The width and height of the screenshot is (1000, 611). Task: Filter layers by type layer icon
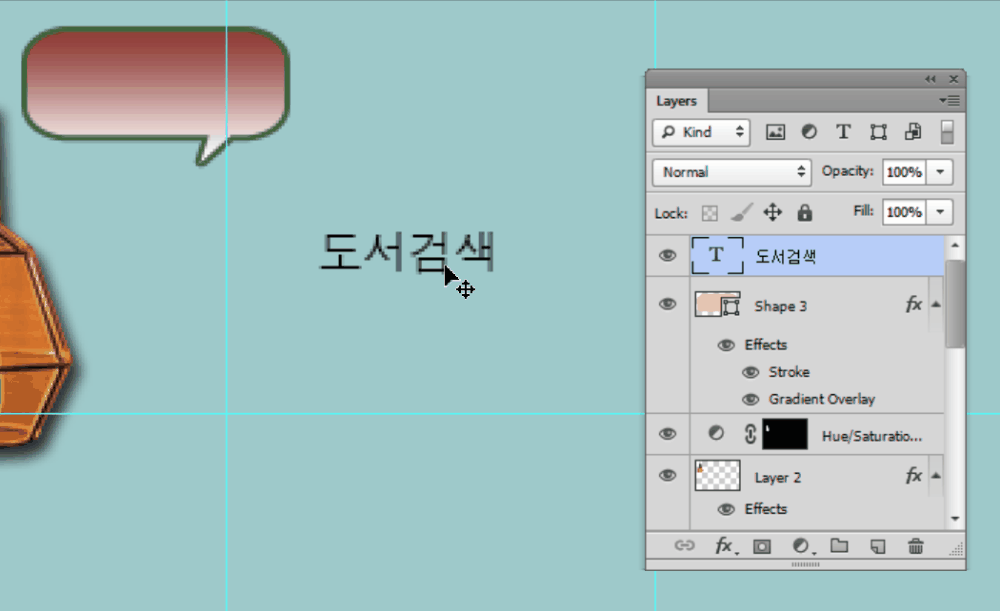(843, 132)
